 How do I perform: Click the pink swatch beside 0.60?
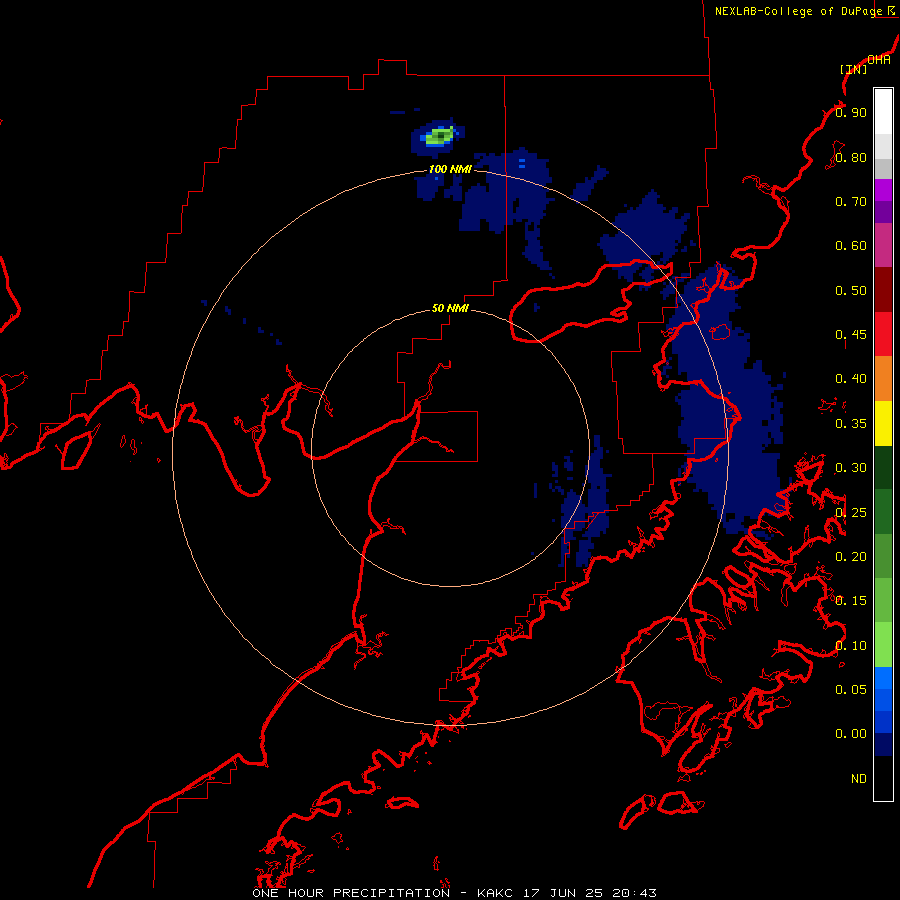pyautogui.click(x=883, y=245)
